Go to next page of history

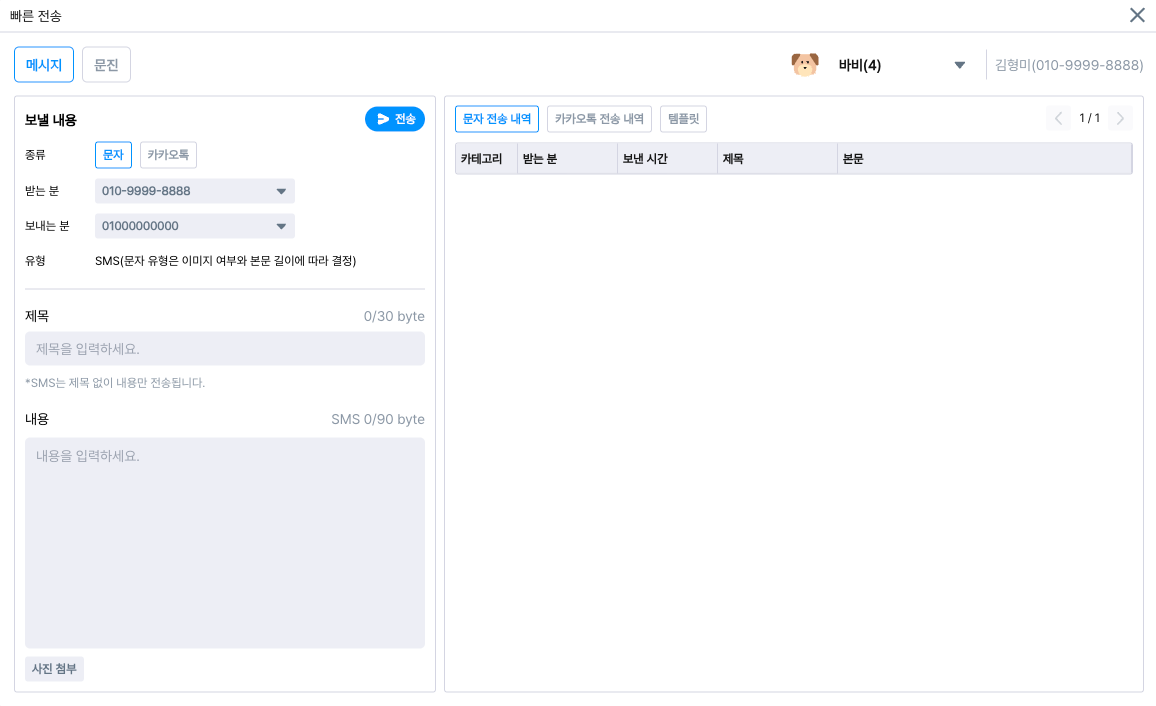point(1120,119)
